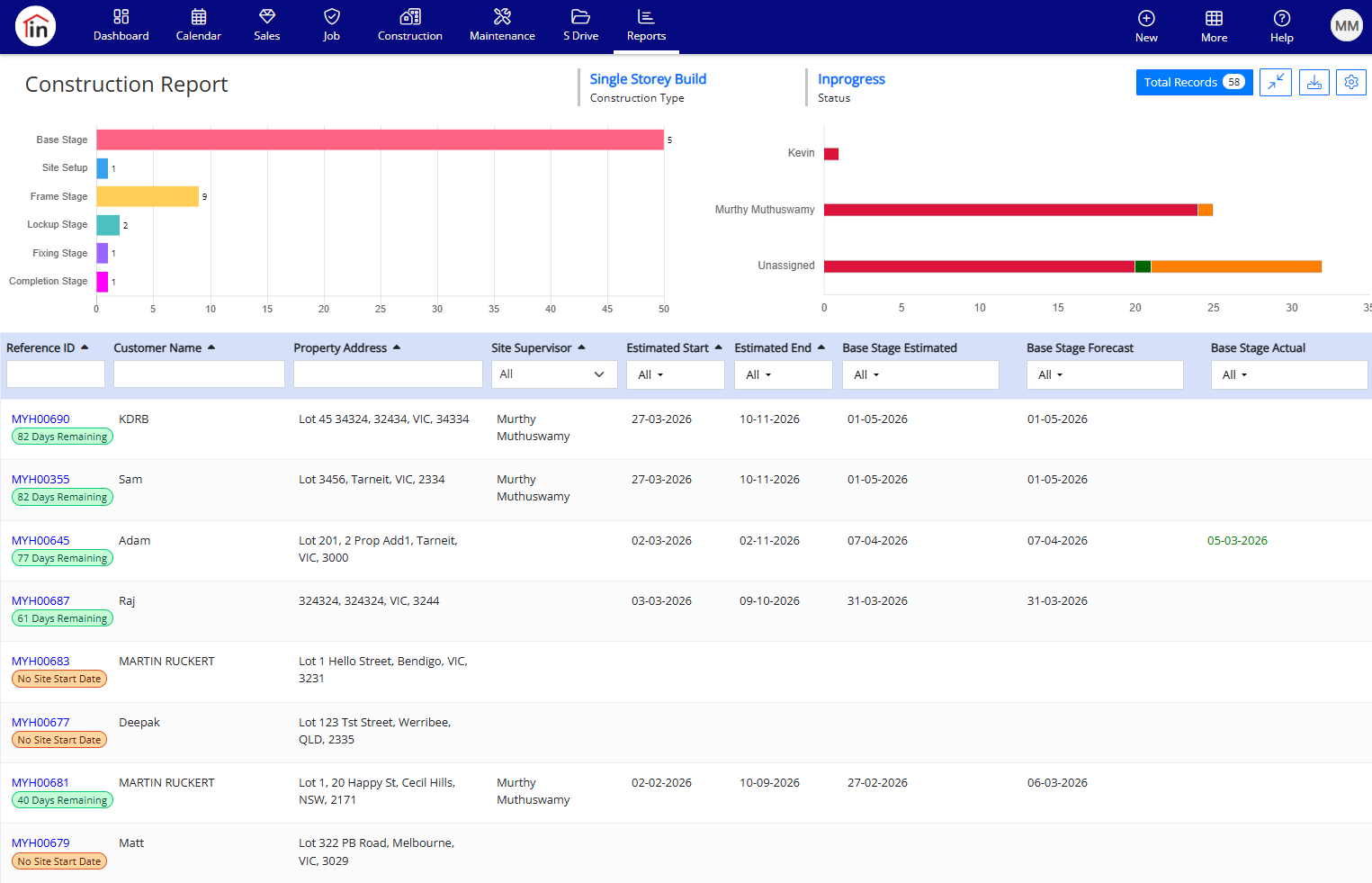Sort table by Reference ID arrow
1372x883 pixels.
tap(85, 347)
